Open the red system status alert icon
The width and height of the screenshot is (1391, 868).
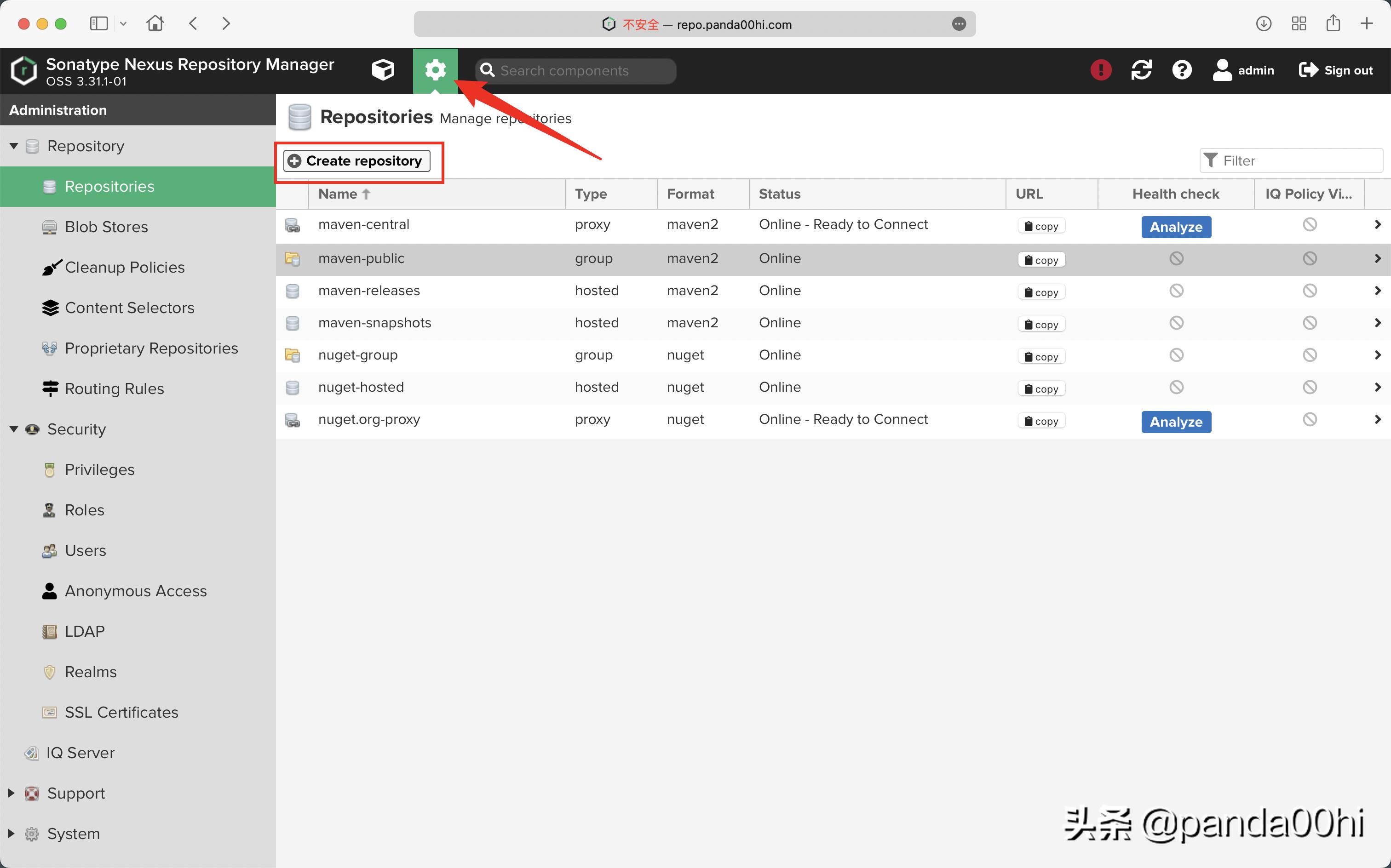coord(1100,70)
